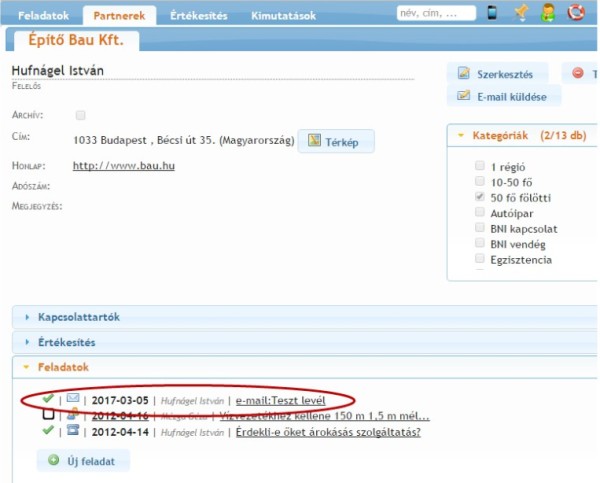Click the task type icon on 2012-04-14 row
The image size is (600, 483).
pos(73,431)
